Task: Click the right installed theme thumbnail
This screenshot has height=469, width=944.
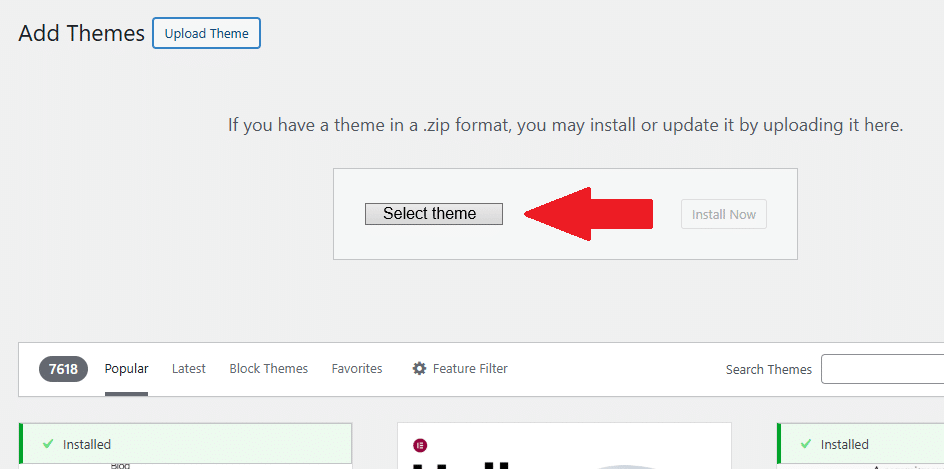Action: [860, 466]
